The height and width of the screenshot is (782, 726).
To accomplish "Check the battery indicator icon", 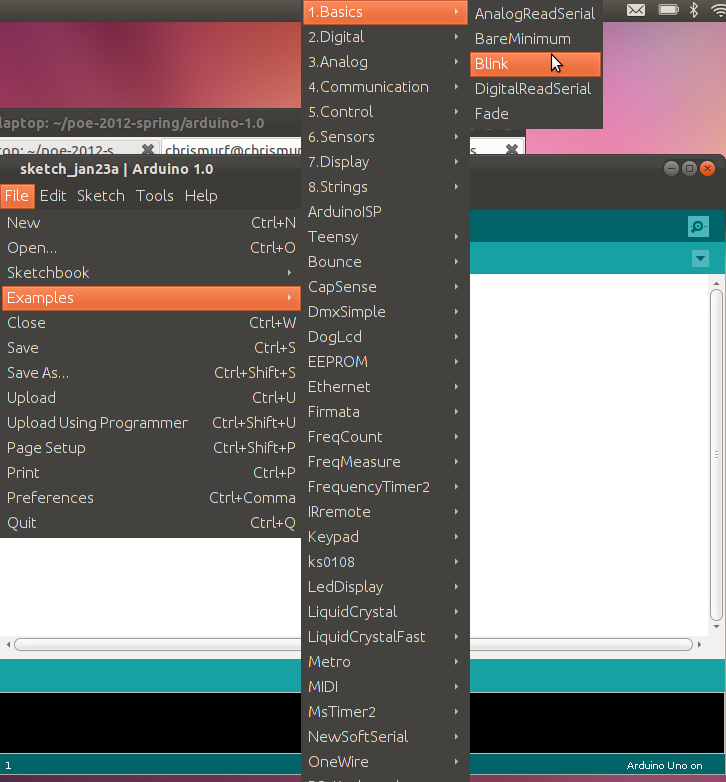I will click(x=669, y=9).
